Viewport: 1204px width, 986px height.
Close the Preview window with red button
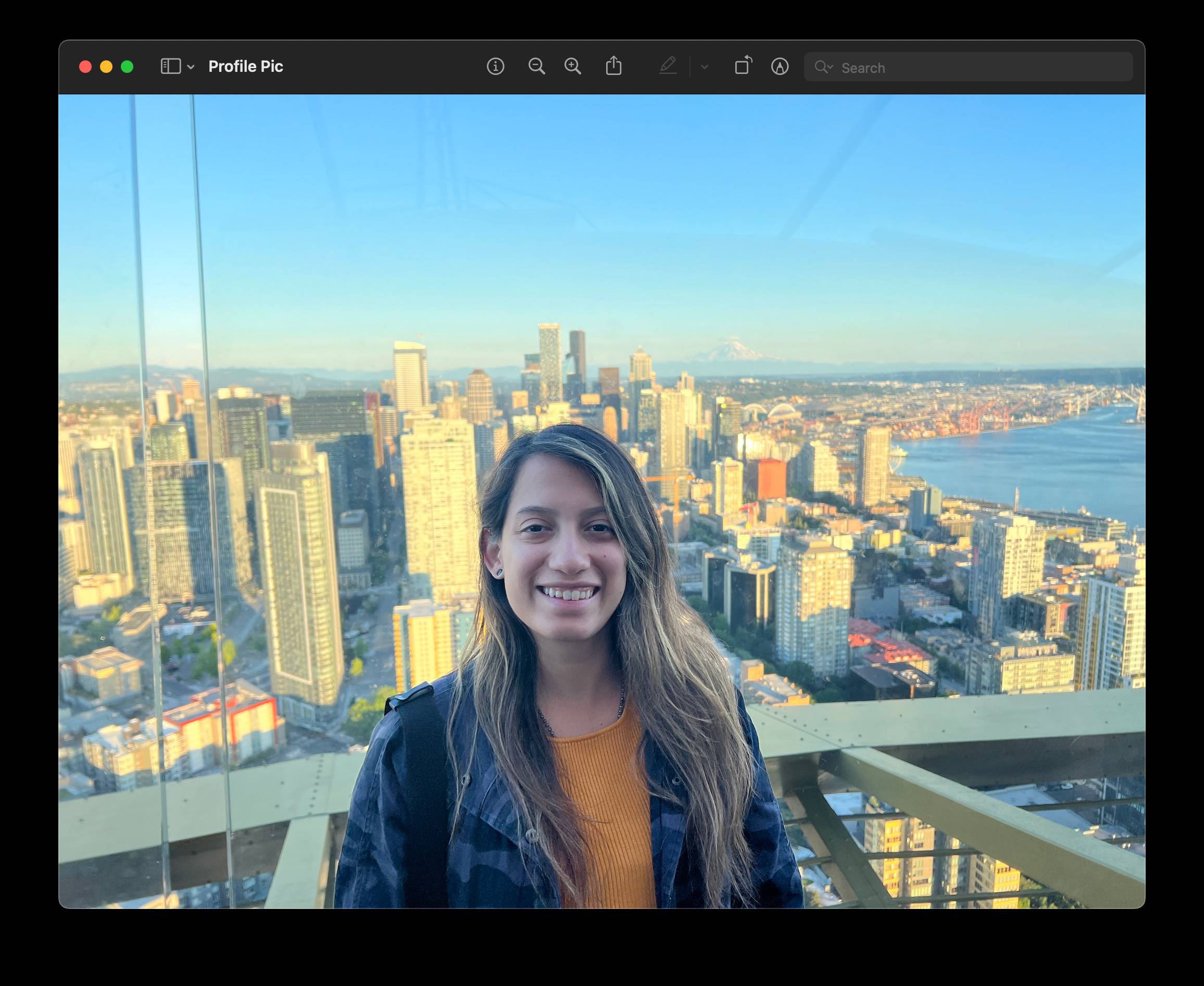(85, 67)
